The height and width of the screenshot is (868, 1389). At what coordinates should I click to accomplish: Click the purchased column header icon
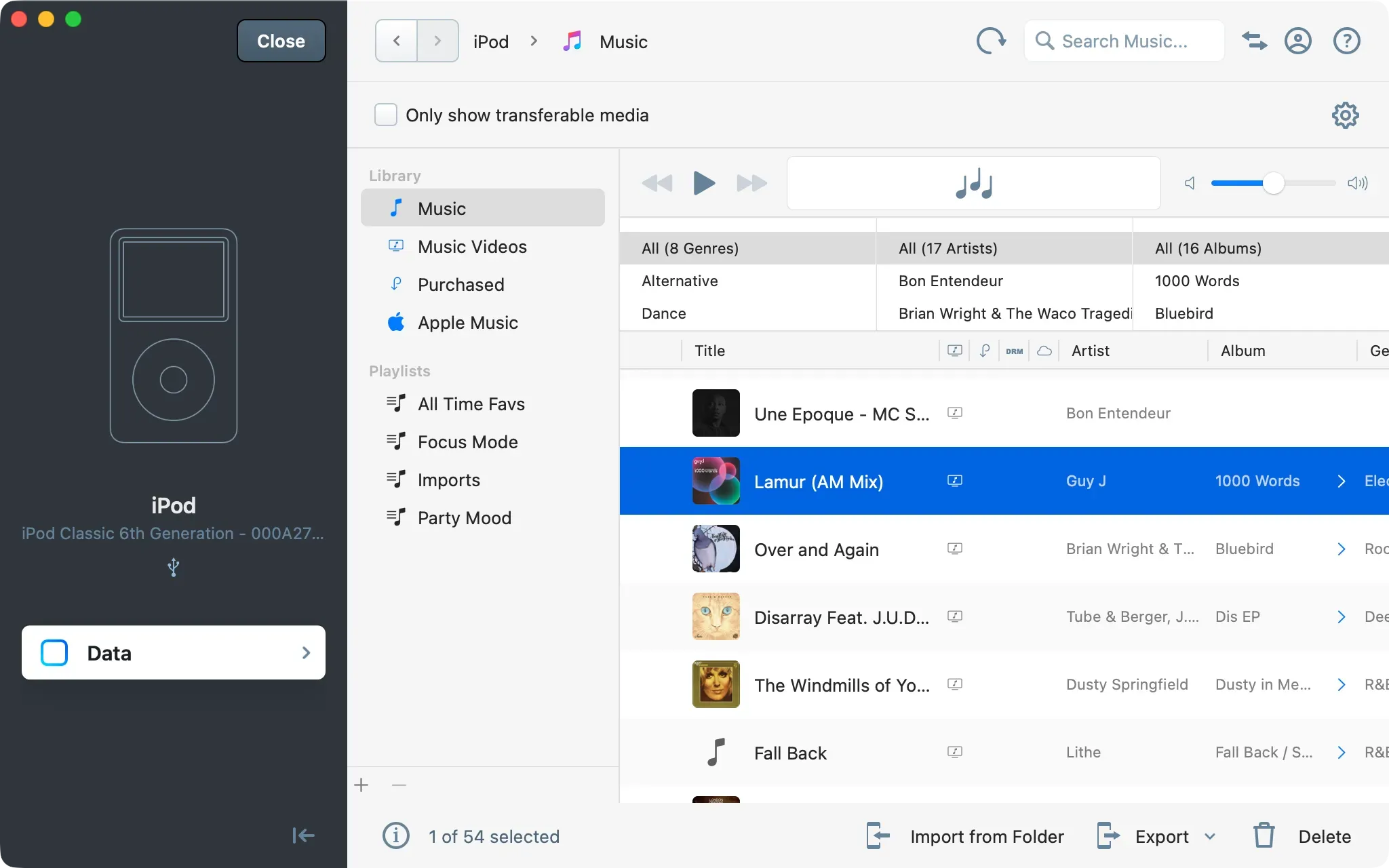985,351
